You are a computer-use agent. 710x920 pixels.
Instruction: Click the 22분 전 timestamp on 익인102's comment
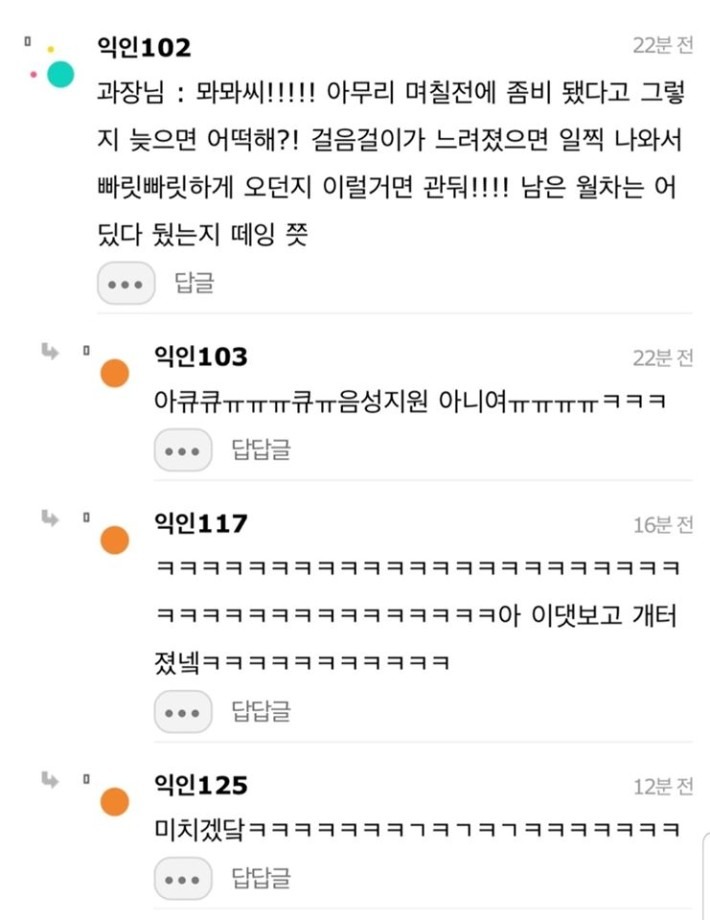(663, 45)
